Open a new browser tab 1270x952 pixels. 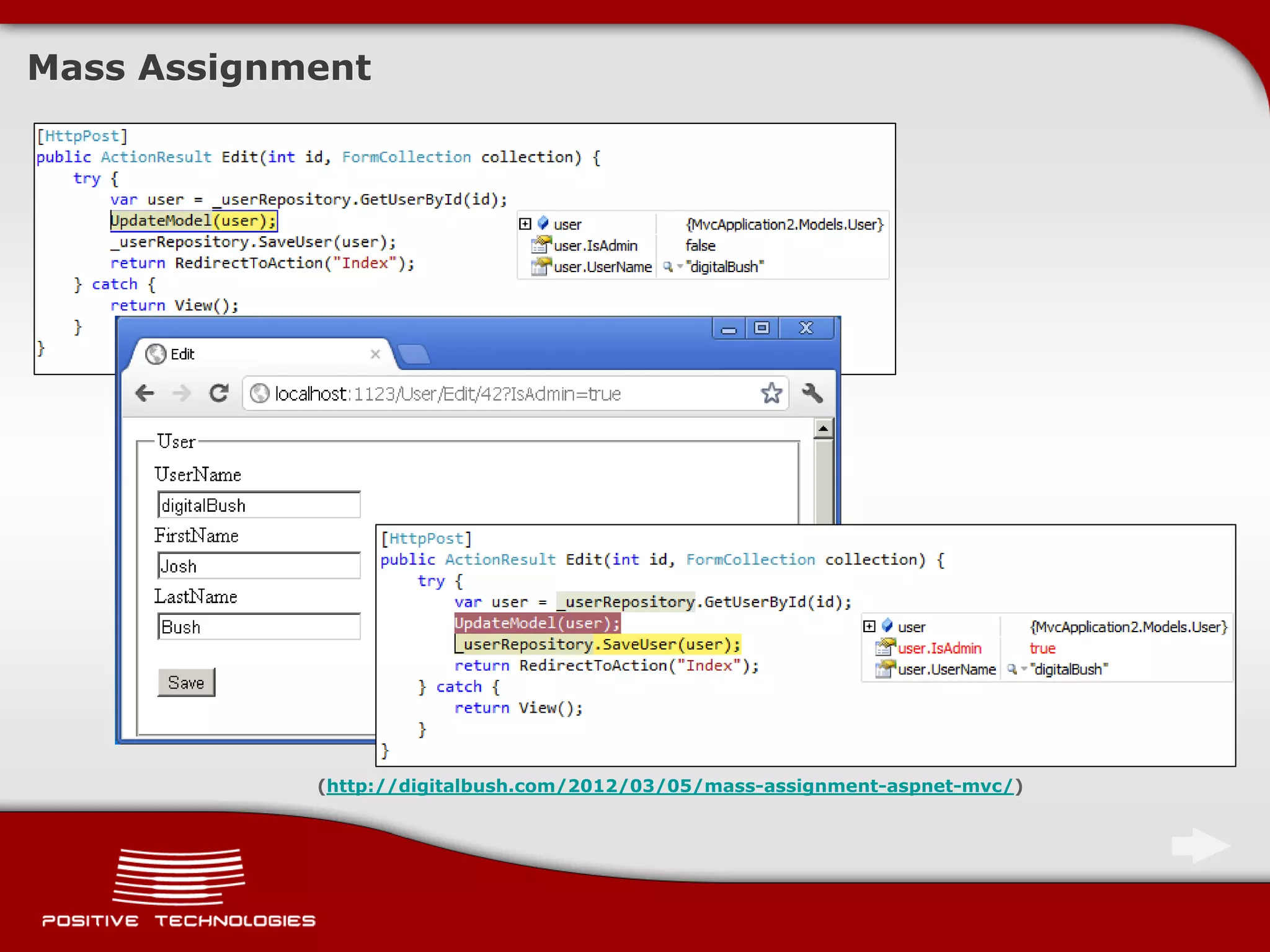(x=414, y=355)
